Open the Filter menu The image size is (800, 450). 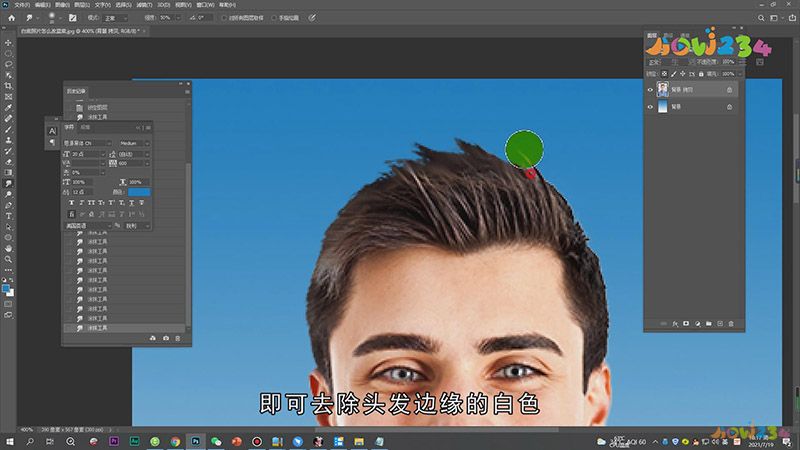144,5
